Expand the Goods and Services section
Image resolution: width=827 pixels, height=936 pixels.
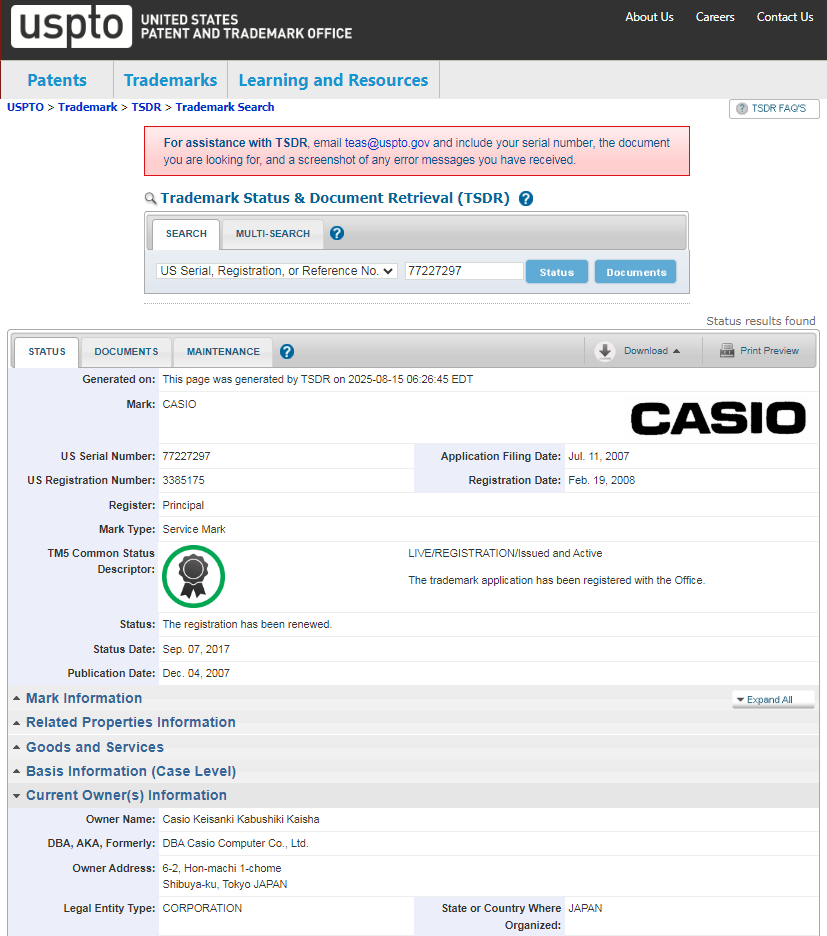94,747
